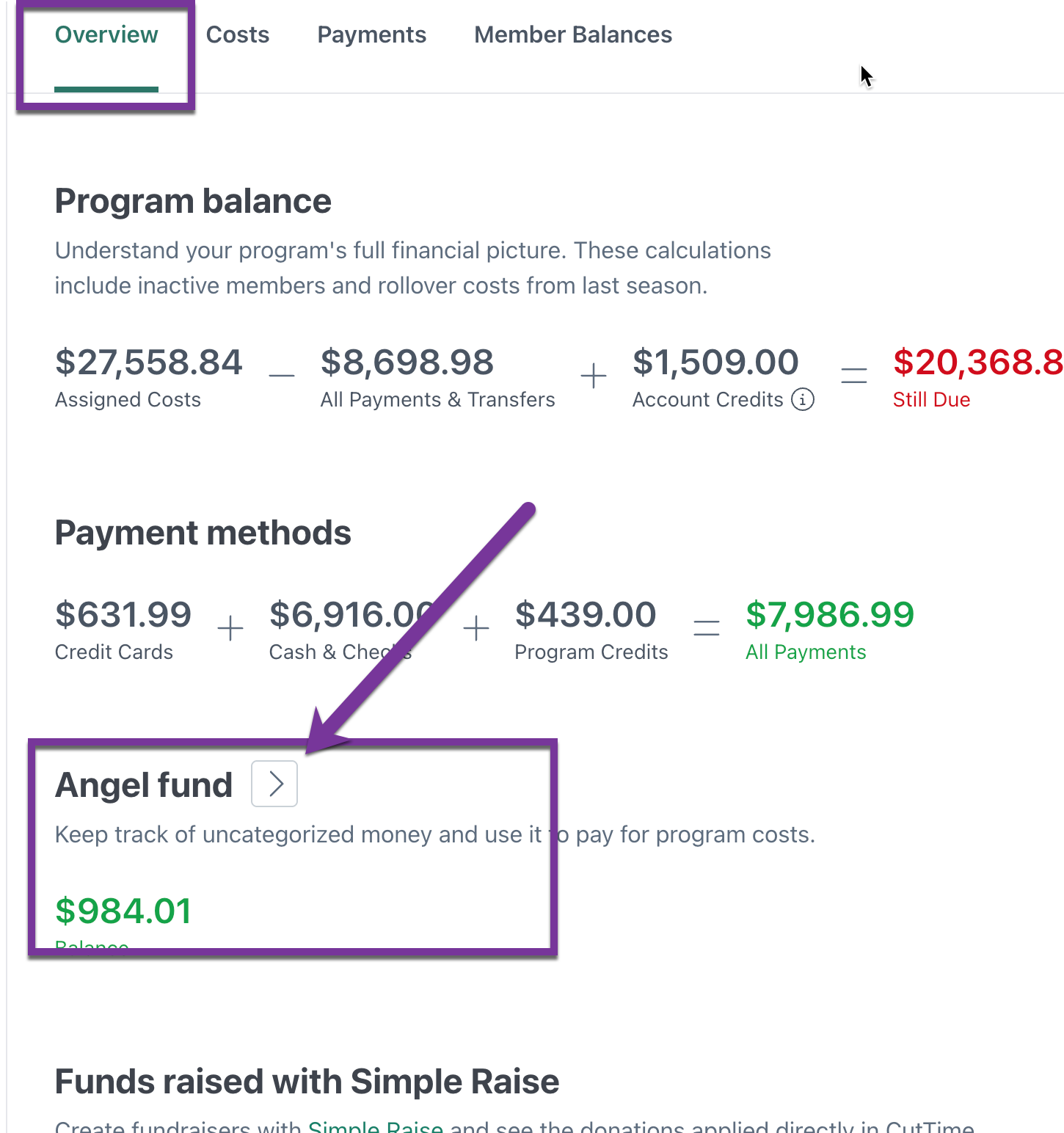This screenshot has width=1064, height=1133.
Task: Open the Angel fund chevron arrow
Action: click(274, 784)
